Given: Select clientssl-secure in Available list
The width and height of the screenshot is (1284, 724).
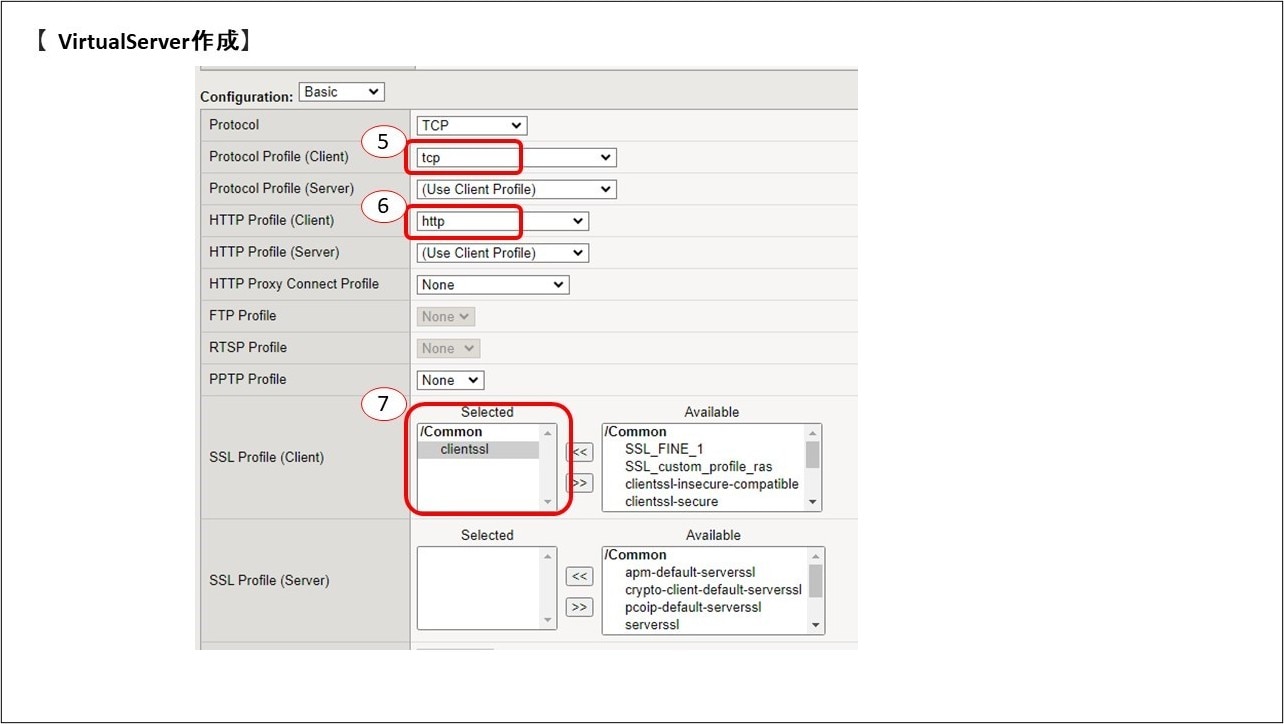Looking at the screenshot, I should click(671, 502).
